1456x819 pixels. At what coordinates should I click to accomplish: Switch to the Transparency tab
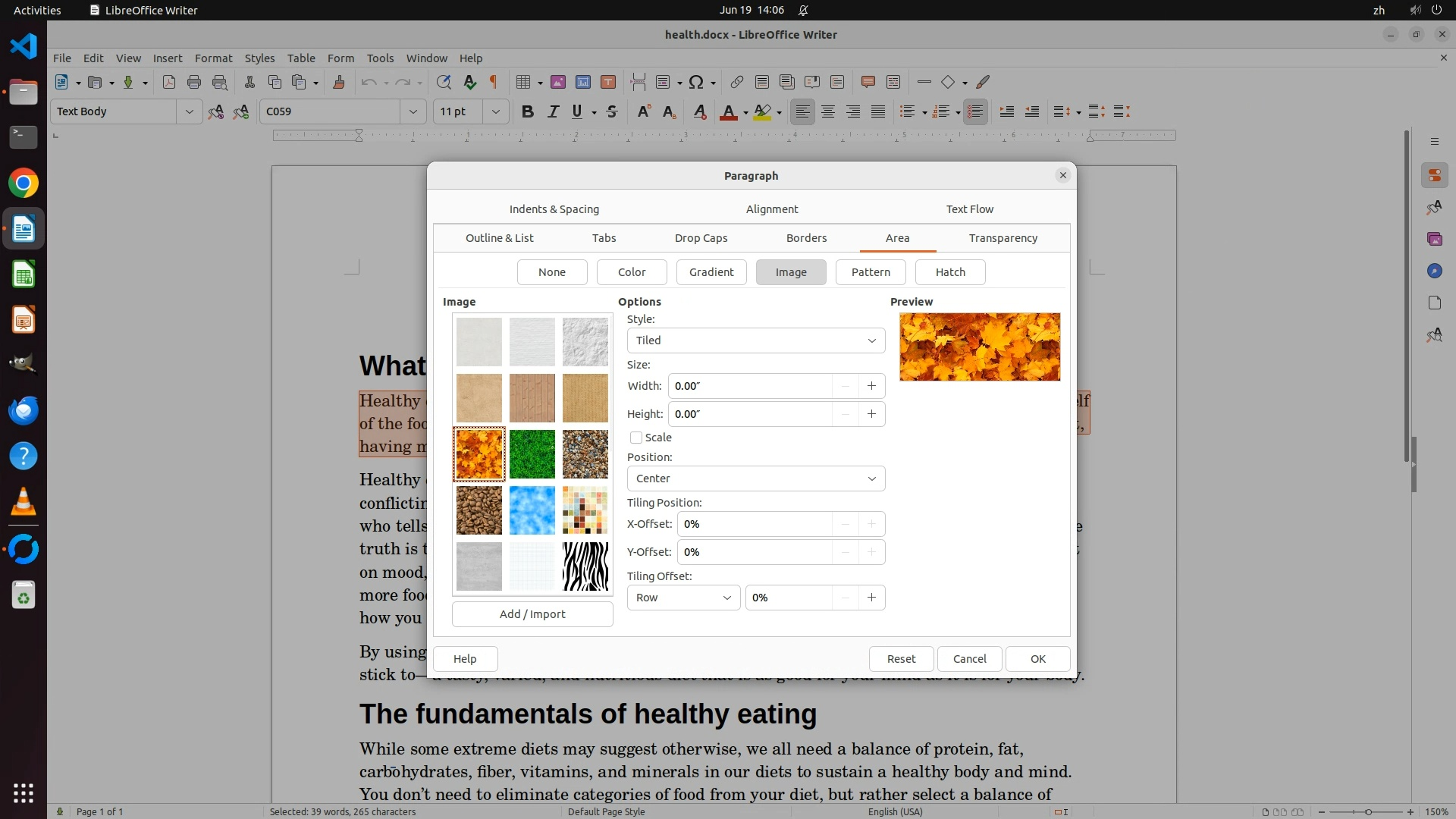(1003, 238)
